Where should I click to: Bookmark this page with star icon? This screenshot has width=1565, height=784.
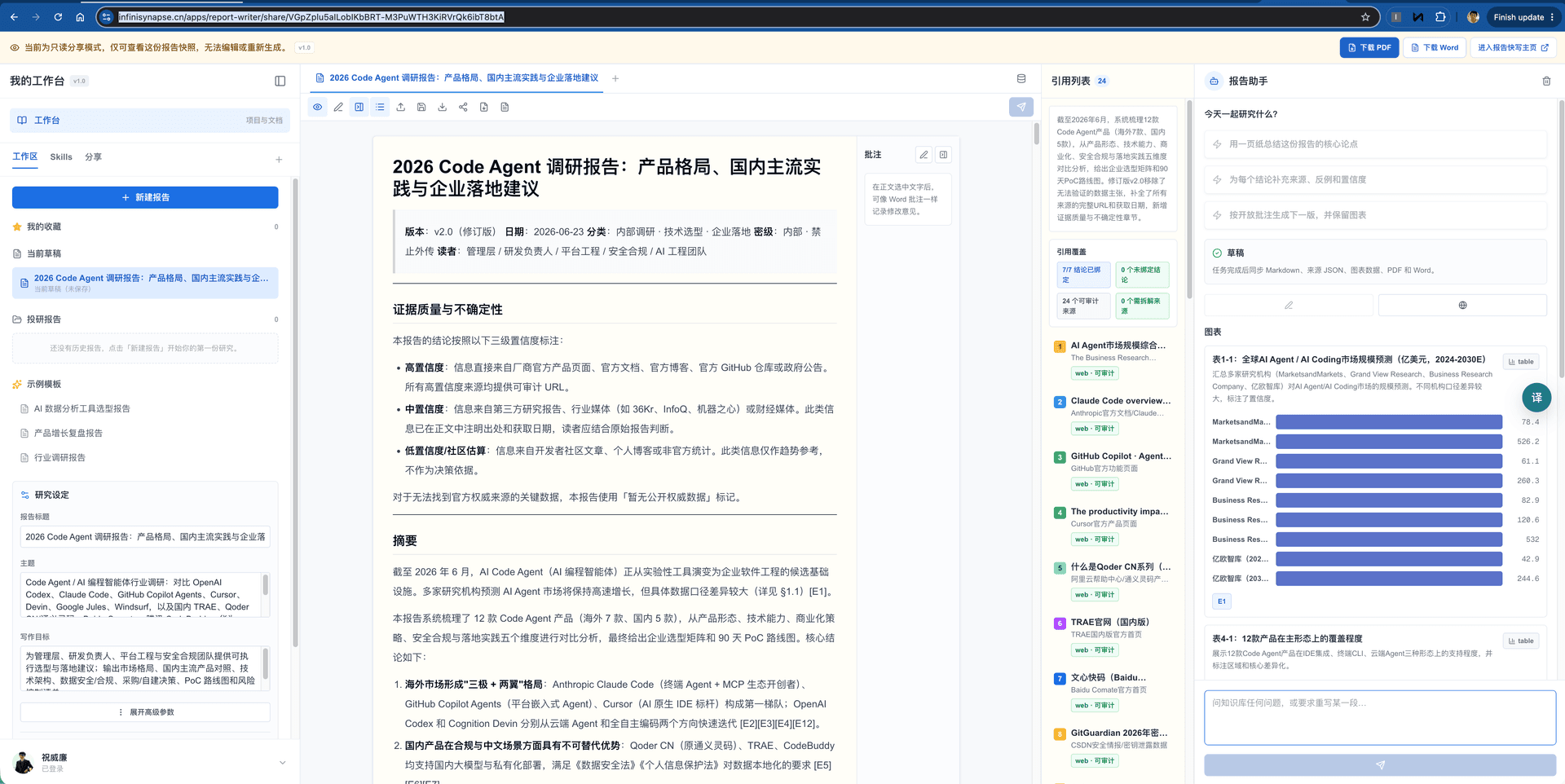tap(1365, 17)
